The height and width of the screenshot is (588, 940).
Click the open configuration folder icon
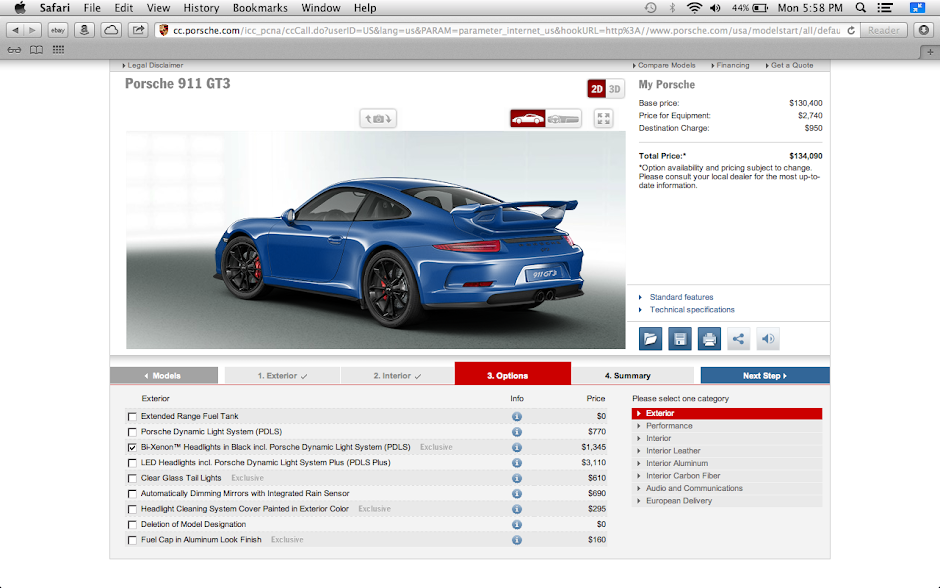(x=650, y=338)
